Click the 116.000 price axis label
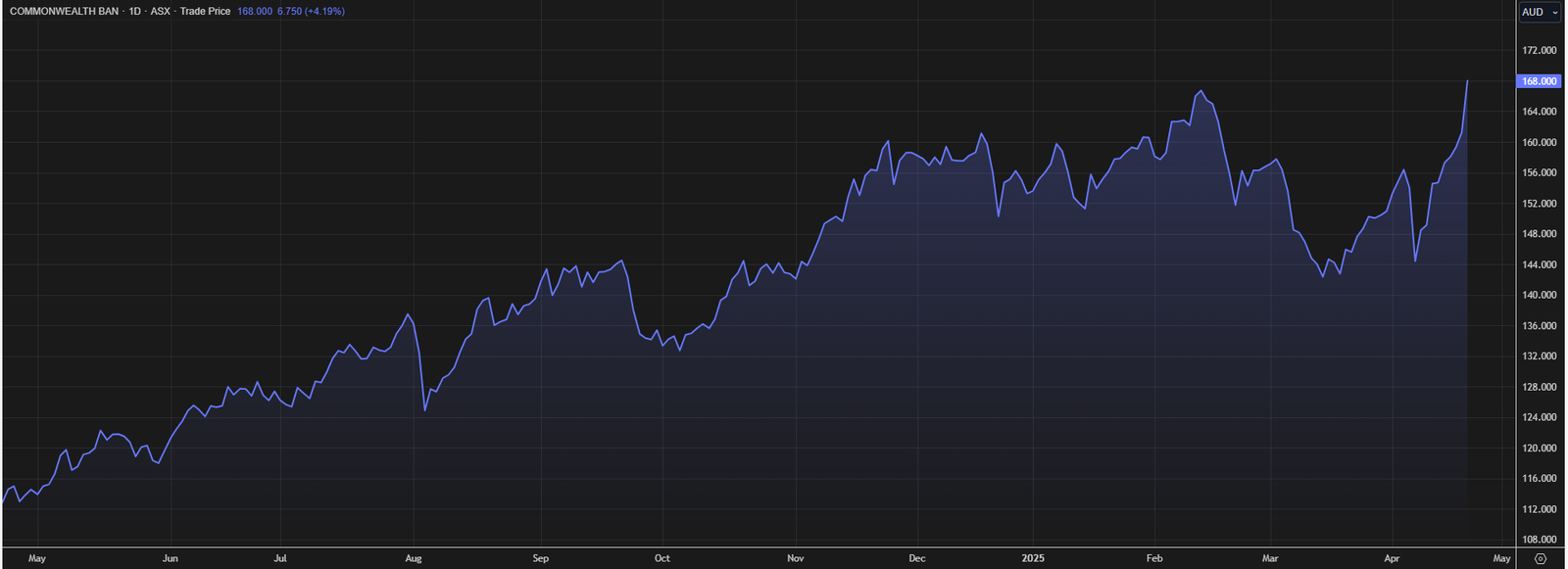The width and height of the screenshot is (1568, 569). tap(1539, 479)
